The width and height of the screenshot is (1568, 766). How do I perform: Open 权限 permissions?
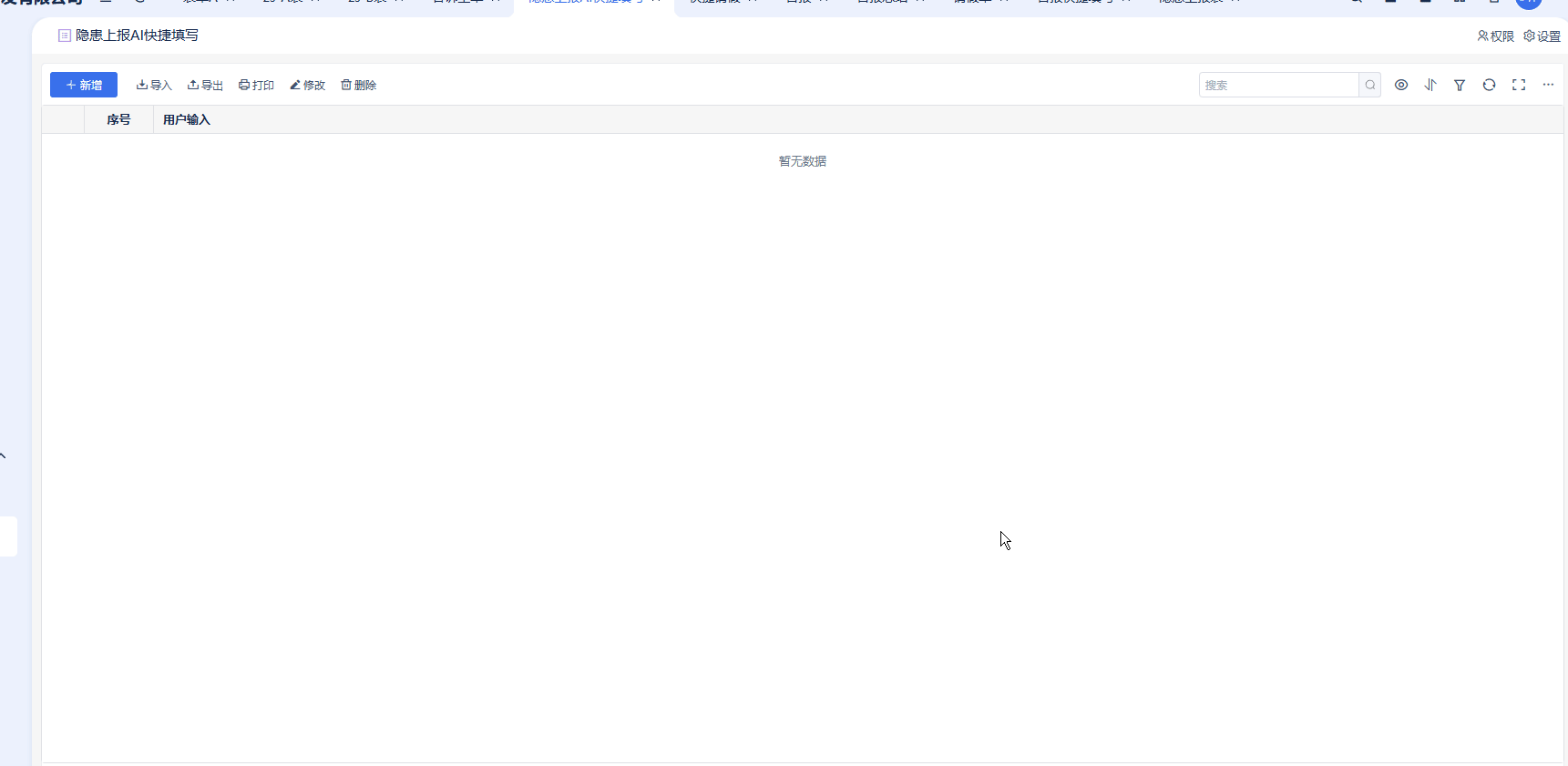pyautogui.click(x=1495, y=36)
